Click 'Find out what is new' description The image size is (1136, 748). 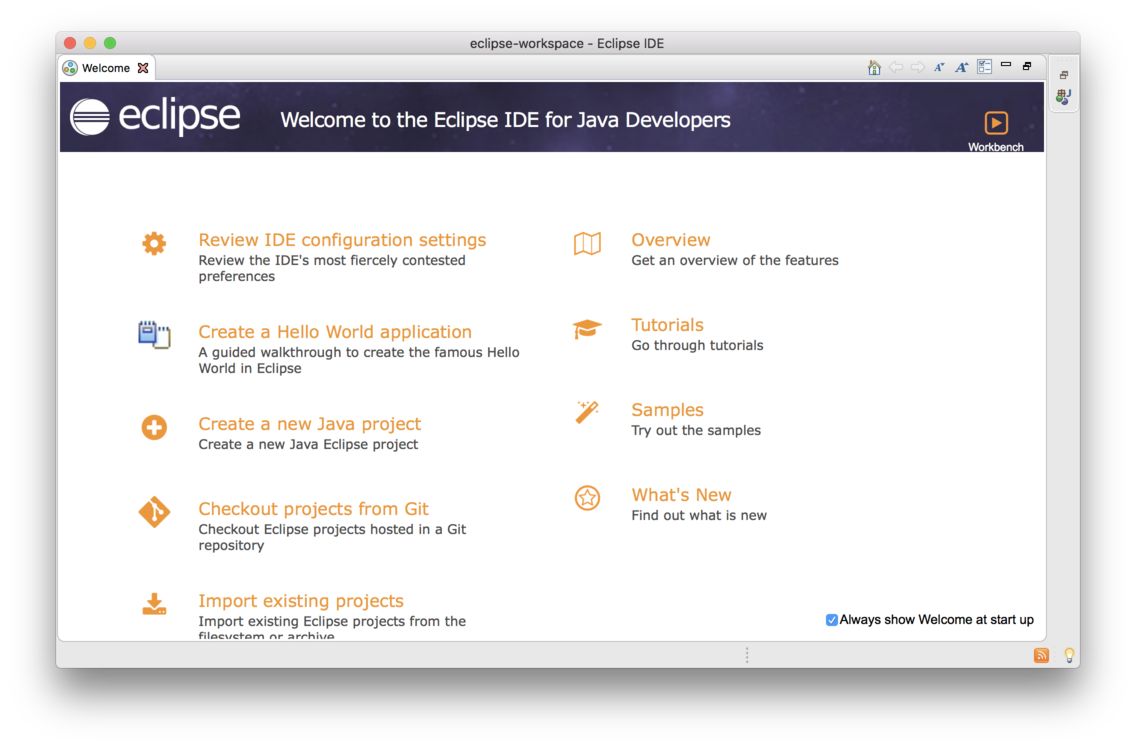click(x=698, y=515)
